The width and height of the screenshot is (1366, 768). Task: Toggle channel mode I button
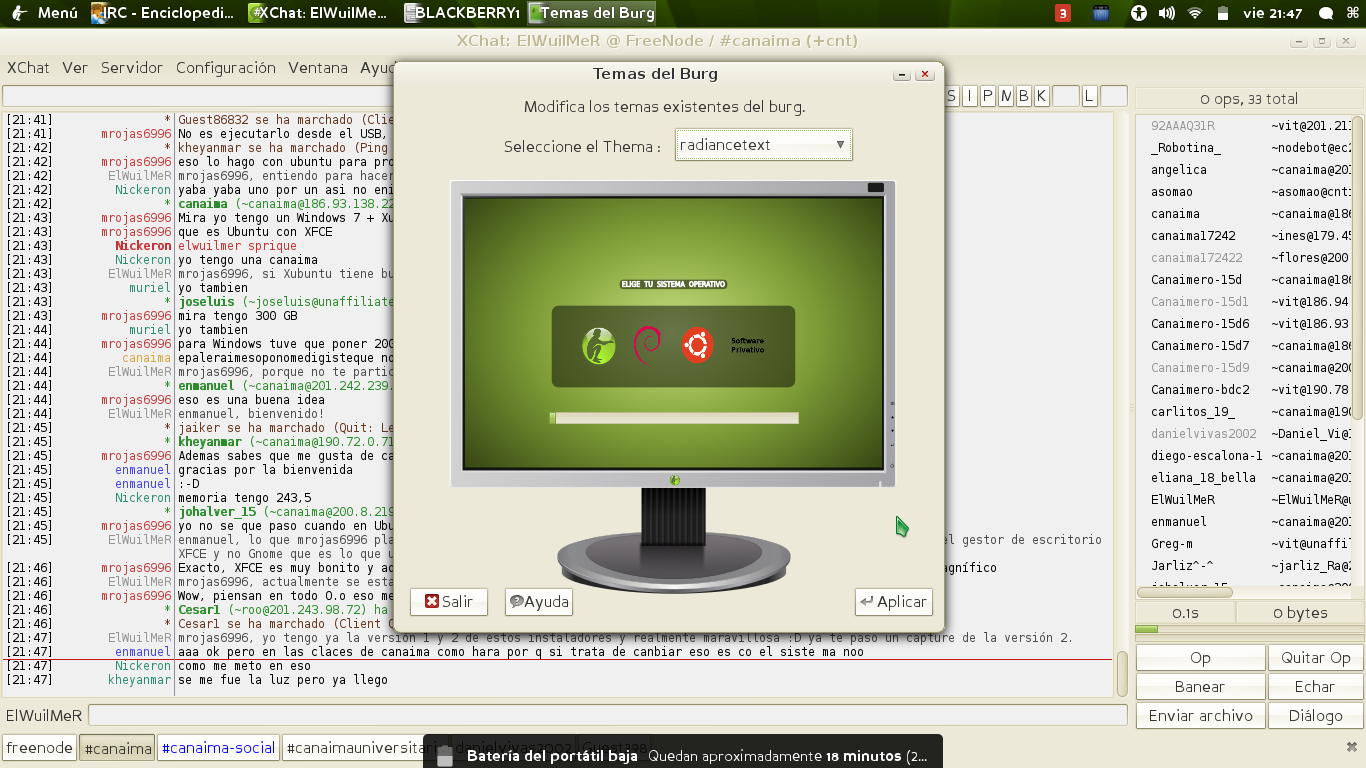969,96
